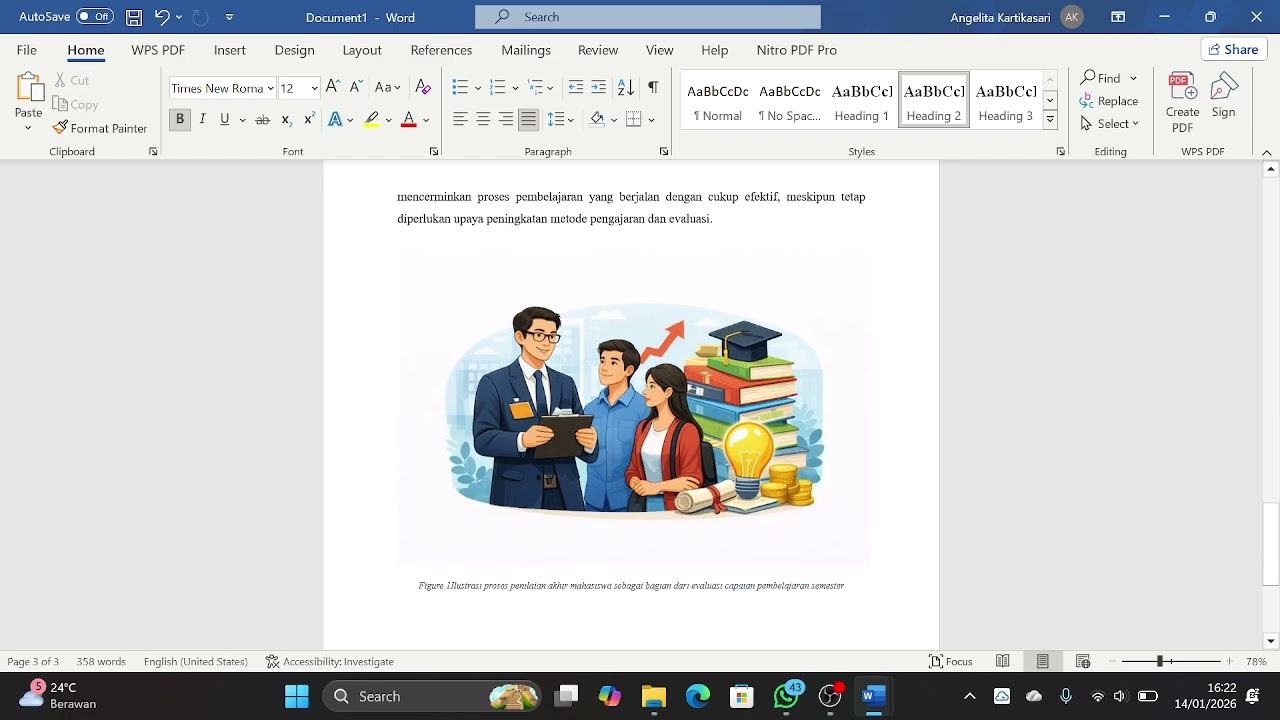
Task: Decrease the font size
Action: 356,88
